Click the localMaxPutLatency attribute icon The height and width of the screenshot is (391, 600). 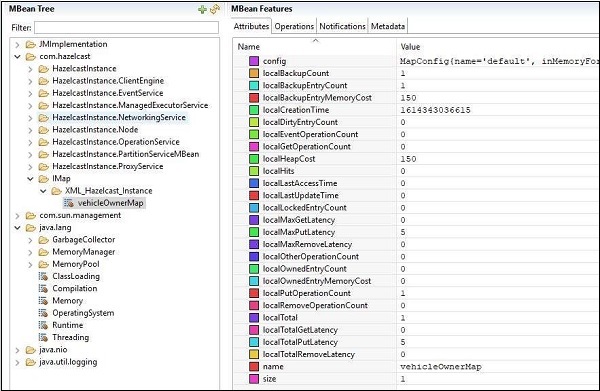(x=254, y=232)
